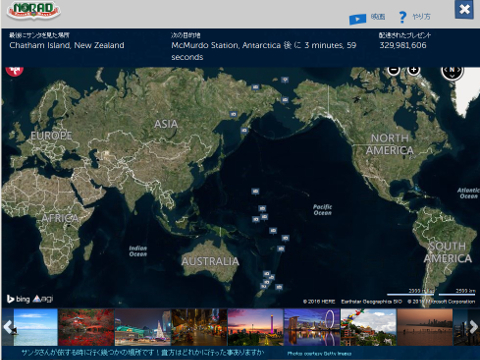Open the pink-lit tower at sunset thumbnail
This screenshot has height=360, width=480.
256,327
